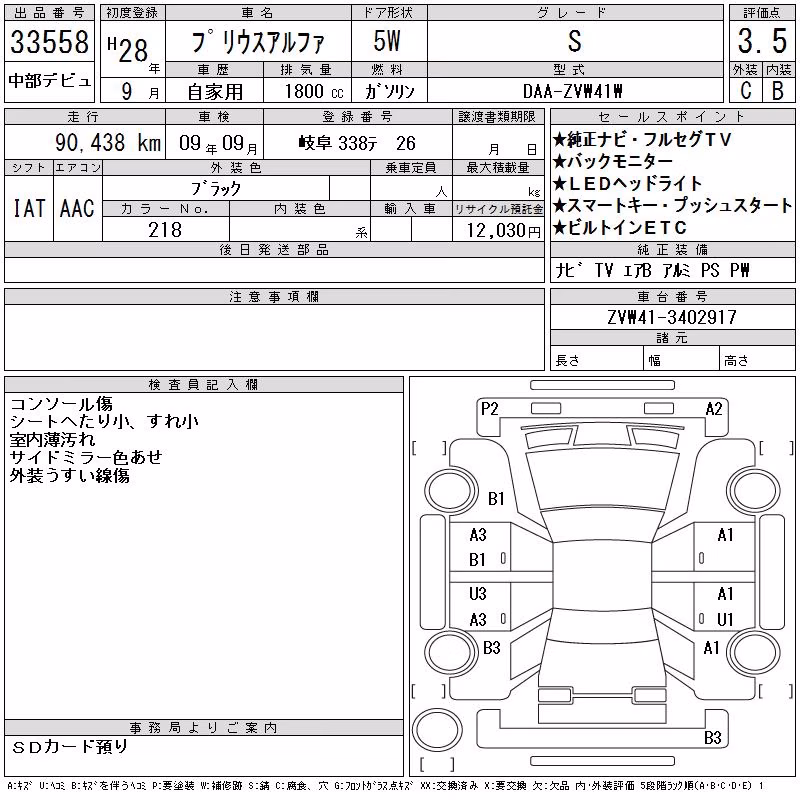Click model code DAA-ZVW41W

point(573,91)
